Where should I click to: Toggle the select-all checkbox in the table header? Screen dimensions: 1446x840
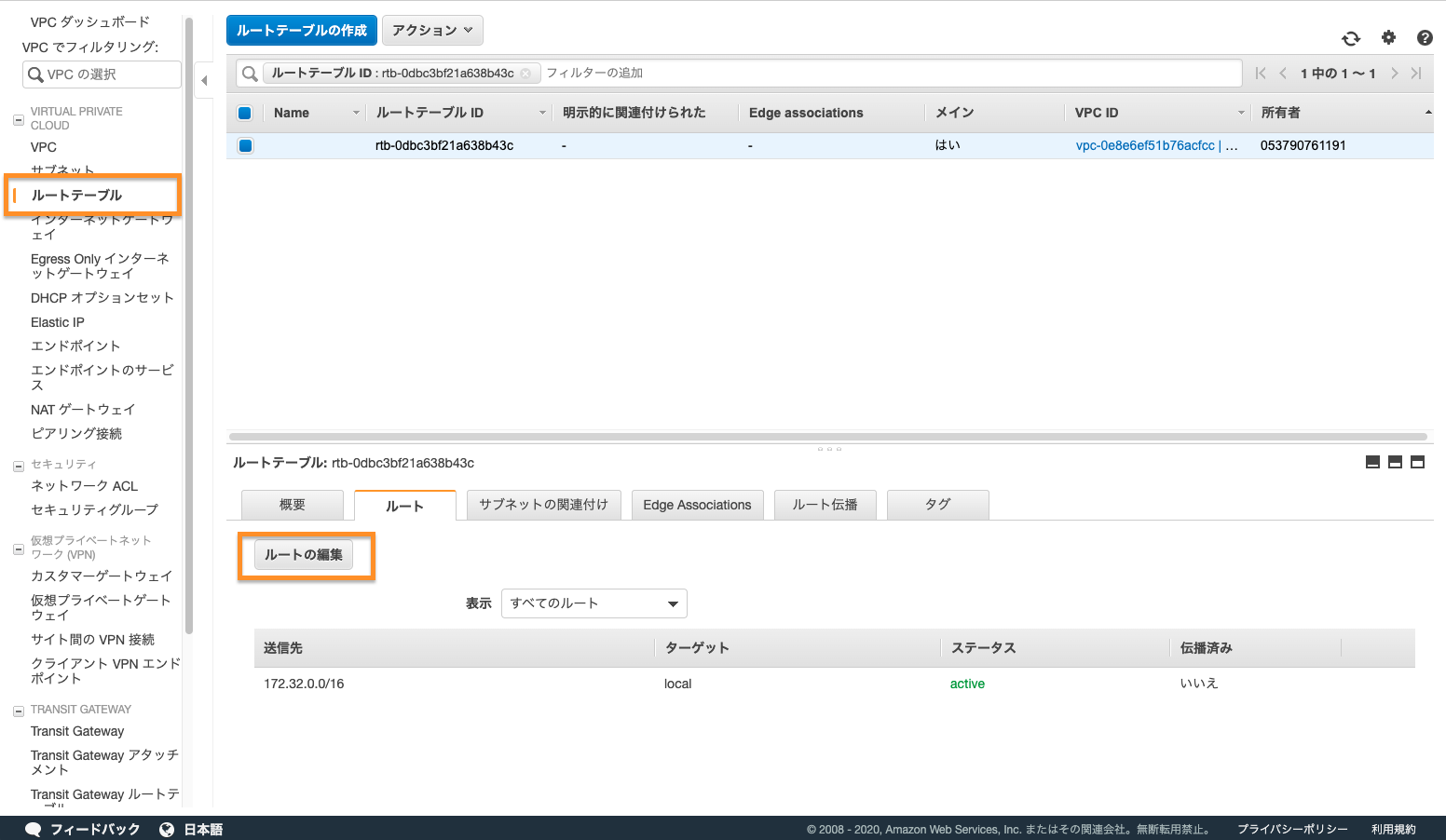pyautogui.click(x=245, y=113)
